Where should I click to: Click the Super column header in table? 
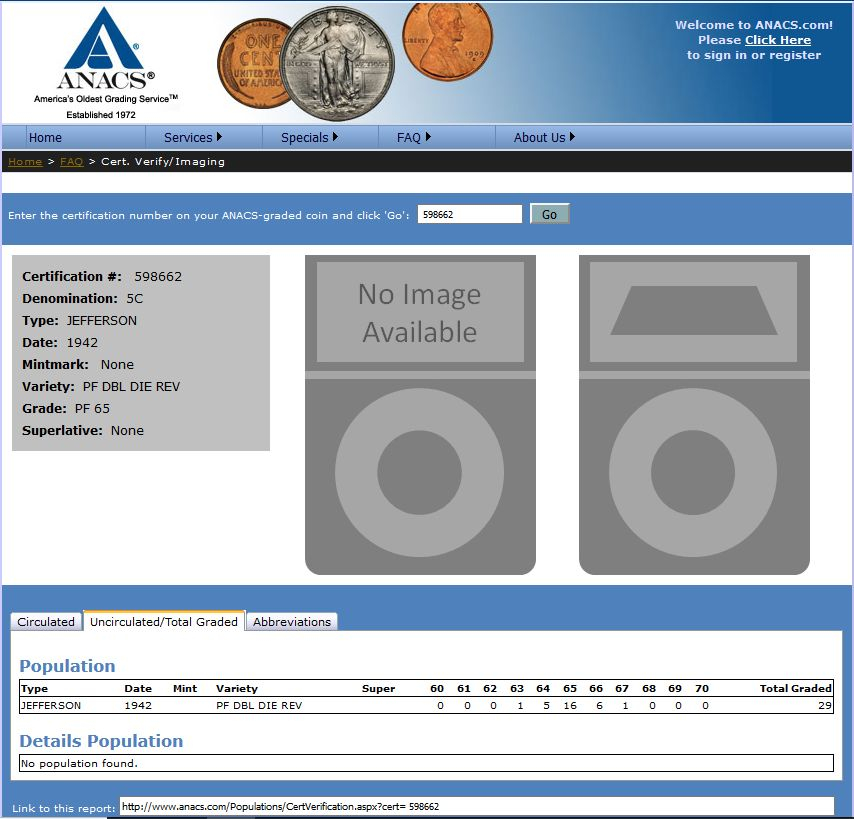pyautogui.click(x=379, y=688)
